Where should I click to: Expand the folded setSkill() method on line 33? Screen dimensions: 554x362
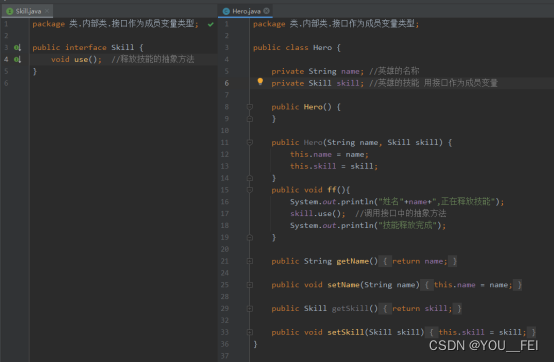250,332
